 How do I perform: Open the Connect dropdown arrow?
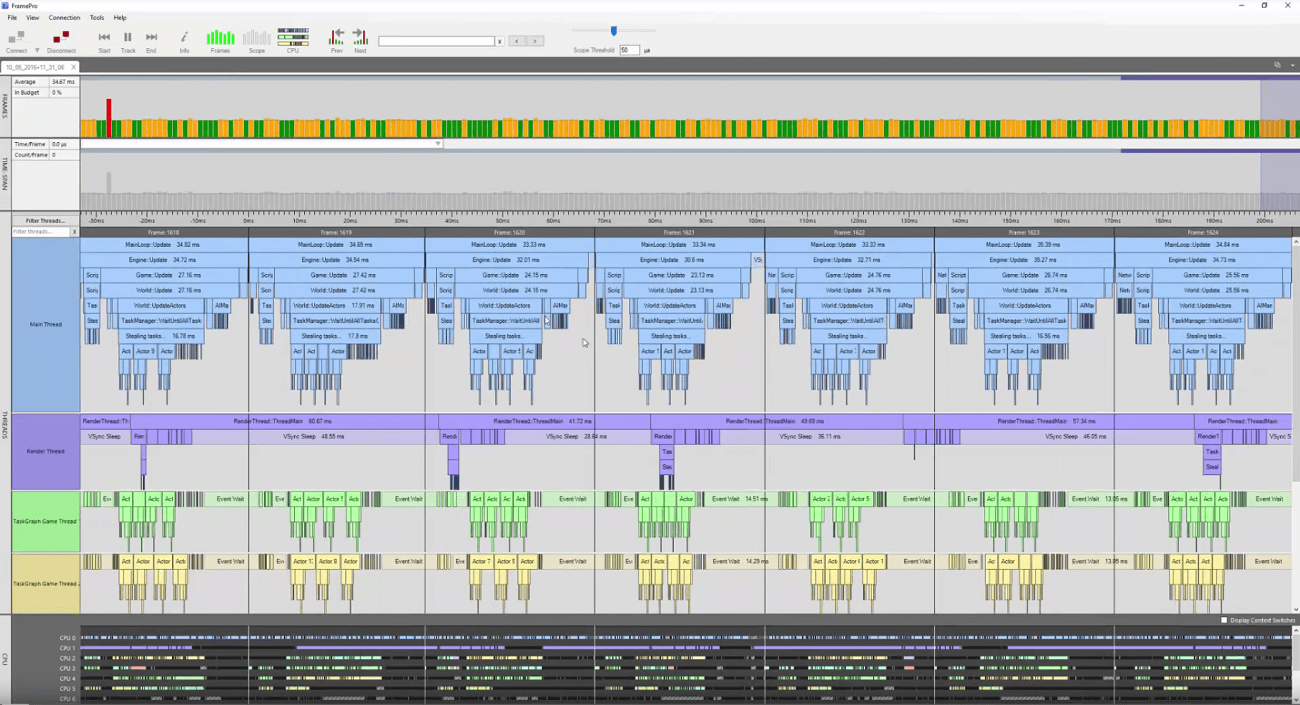click(x=37, y=50)
